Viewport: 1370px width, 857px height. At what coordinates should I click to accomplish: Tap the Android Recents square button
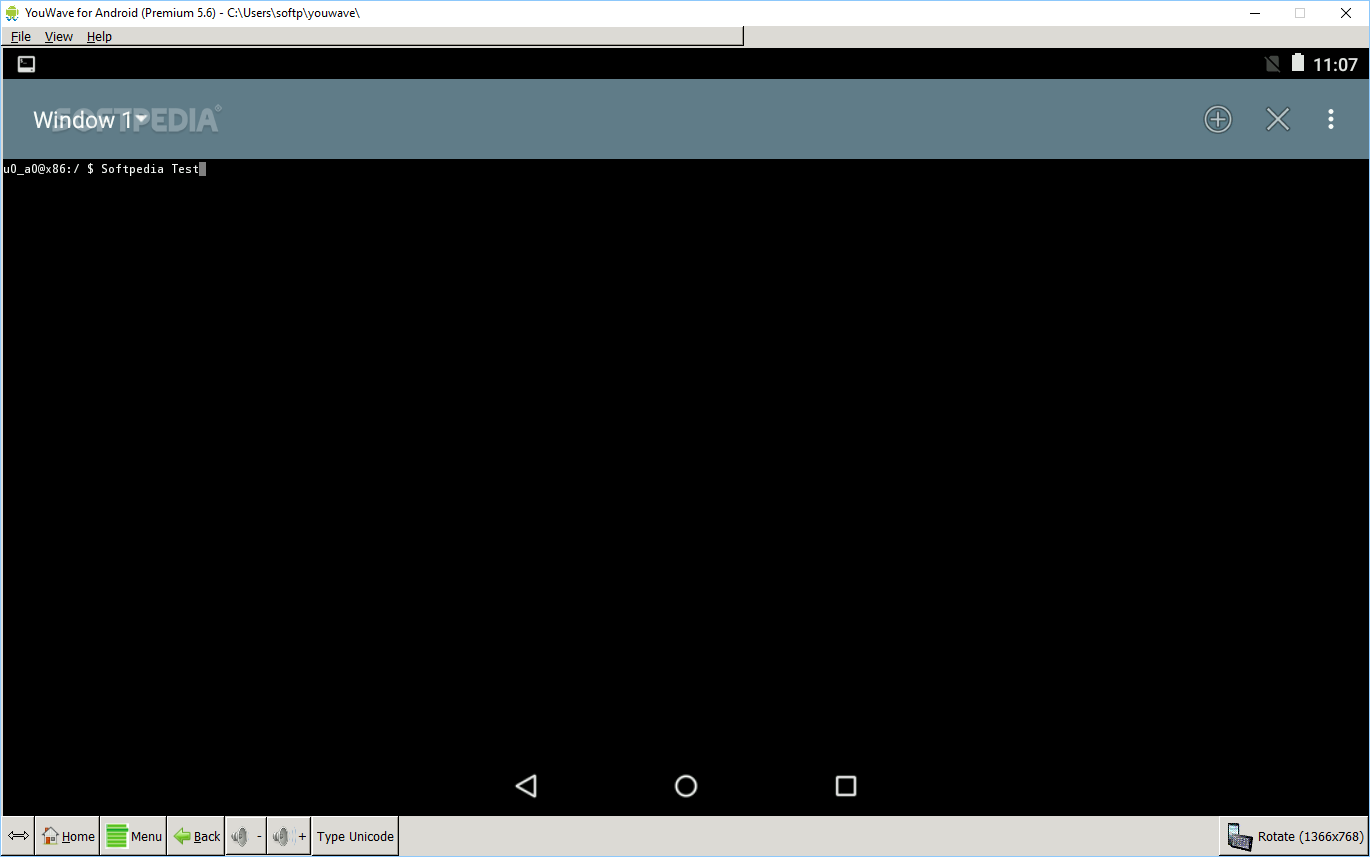(x=846, y=786)
